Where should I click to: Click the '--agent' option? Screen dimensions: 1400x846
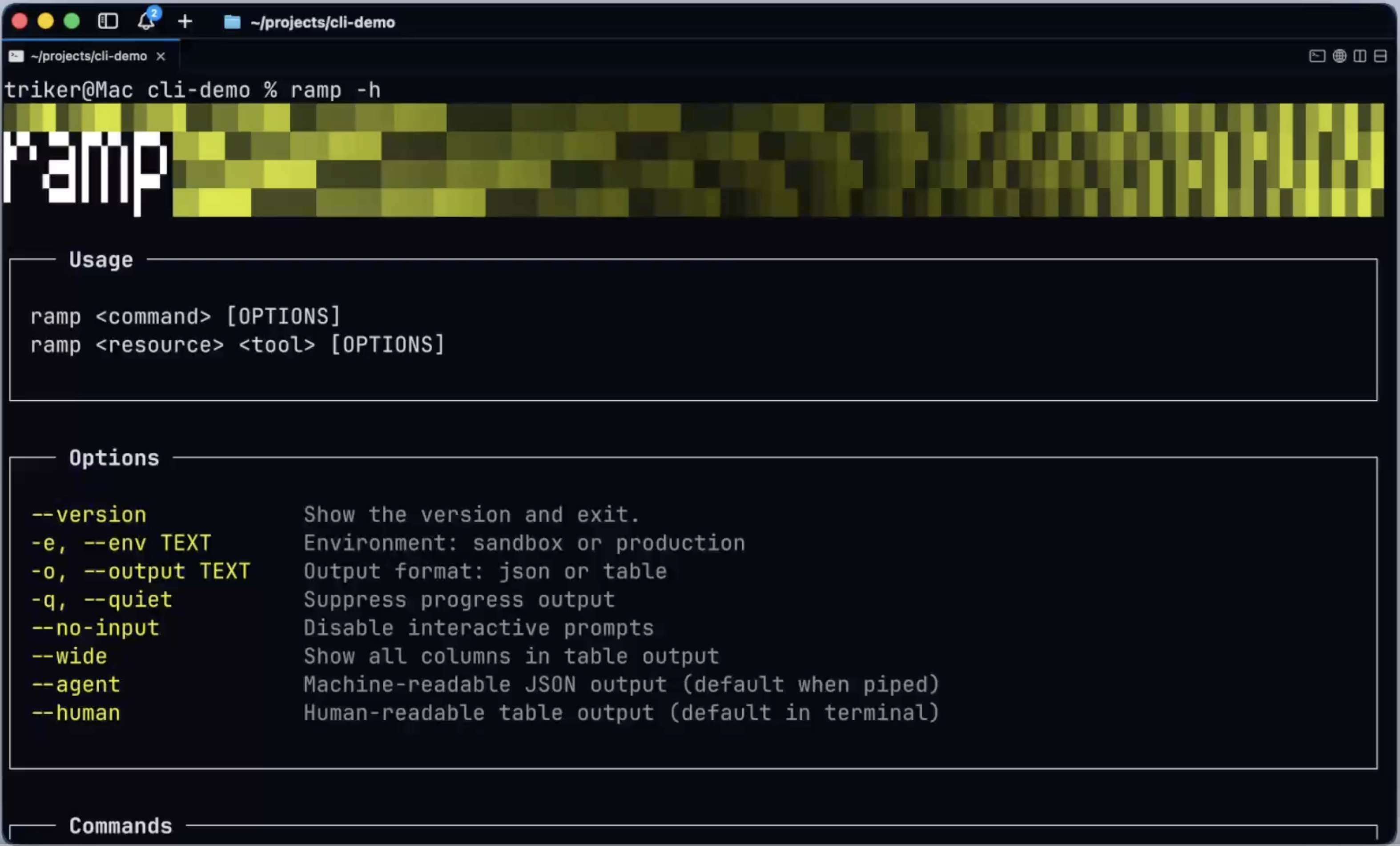(x=76, y=685)
